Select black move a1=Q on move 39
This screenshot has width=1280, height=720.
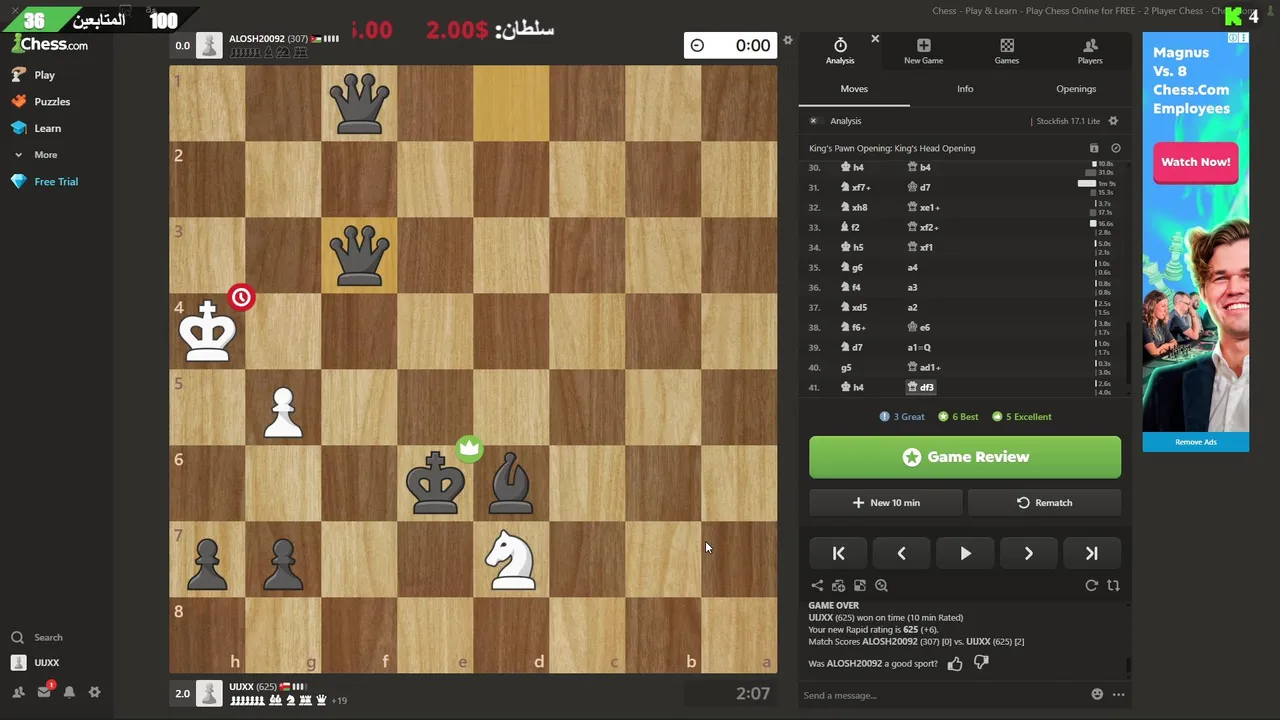tap(919, 347)
